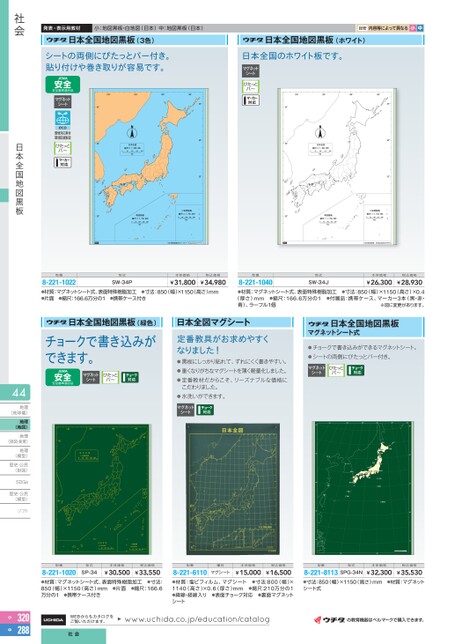This screenshot has height=644, width=462.
Task: Click the 日本全図 grid magnet sheet image
Action: point(233,489)
